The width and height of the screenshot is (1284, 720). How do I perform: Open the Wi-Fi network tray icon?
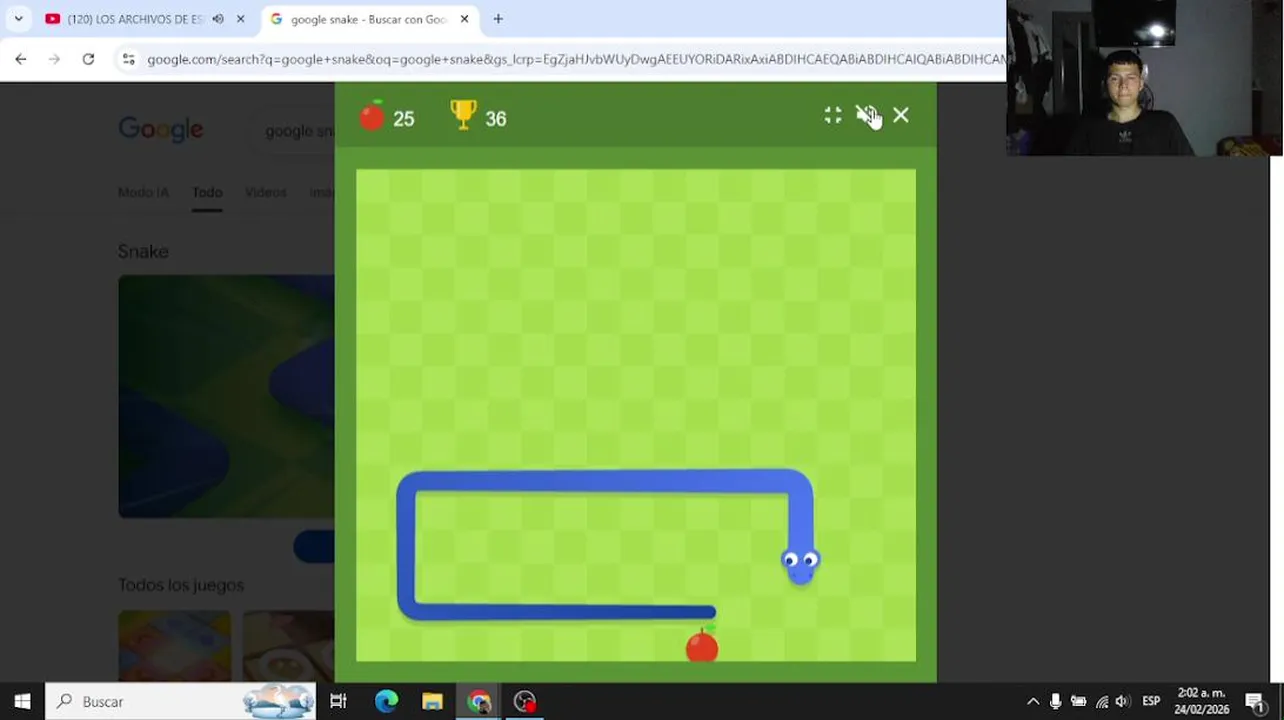[x=1102, y=702]
